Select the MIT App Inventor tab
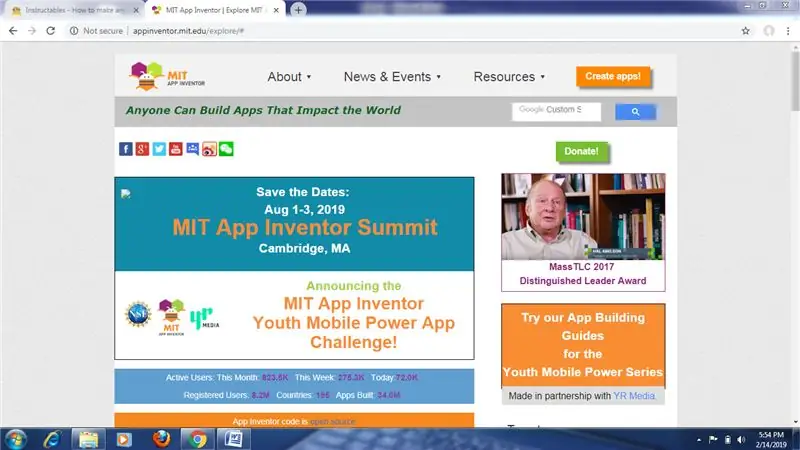The image size is (800, 450). pos(213,10)
